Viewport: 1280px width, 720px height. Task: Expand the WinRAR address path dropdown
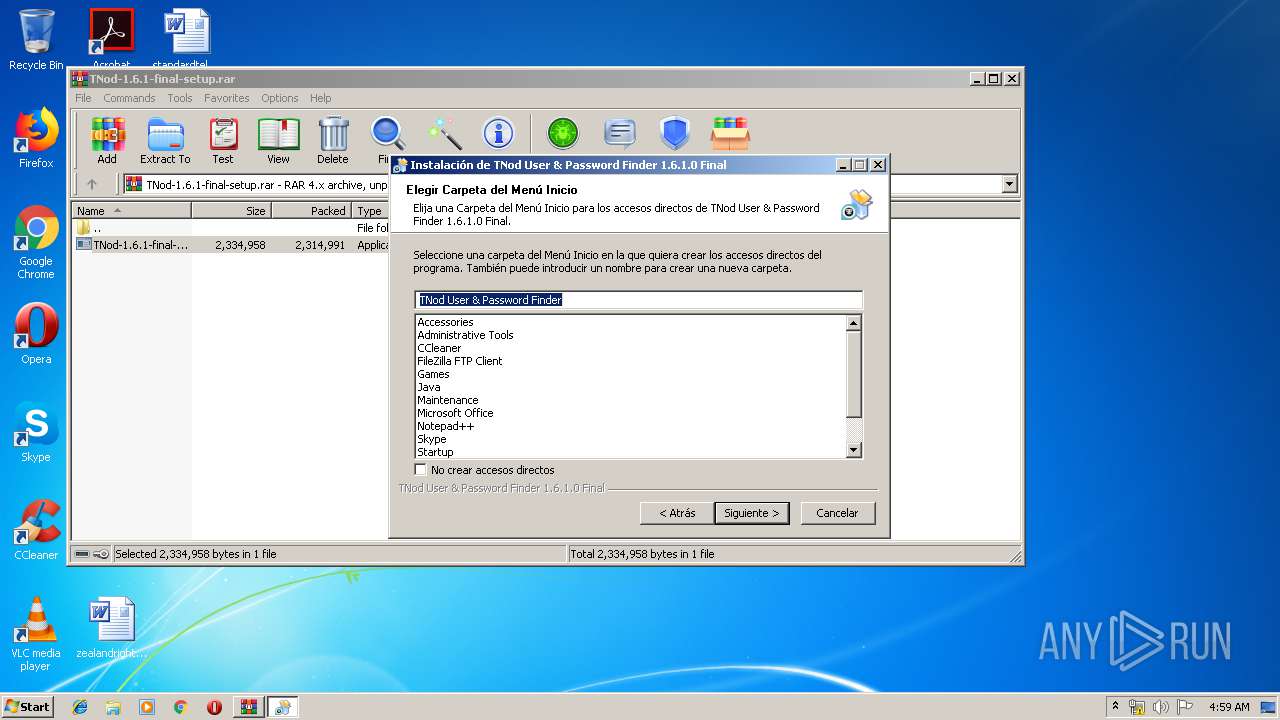pyautogui.click(x=1009, y=184)
